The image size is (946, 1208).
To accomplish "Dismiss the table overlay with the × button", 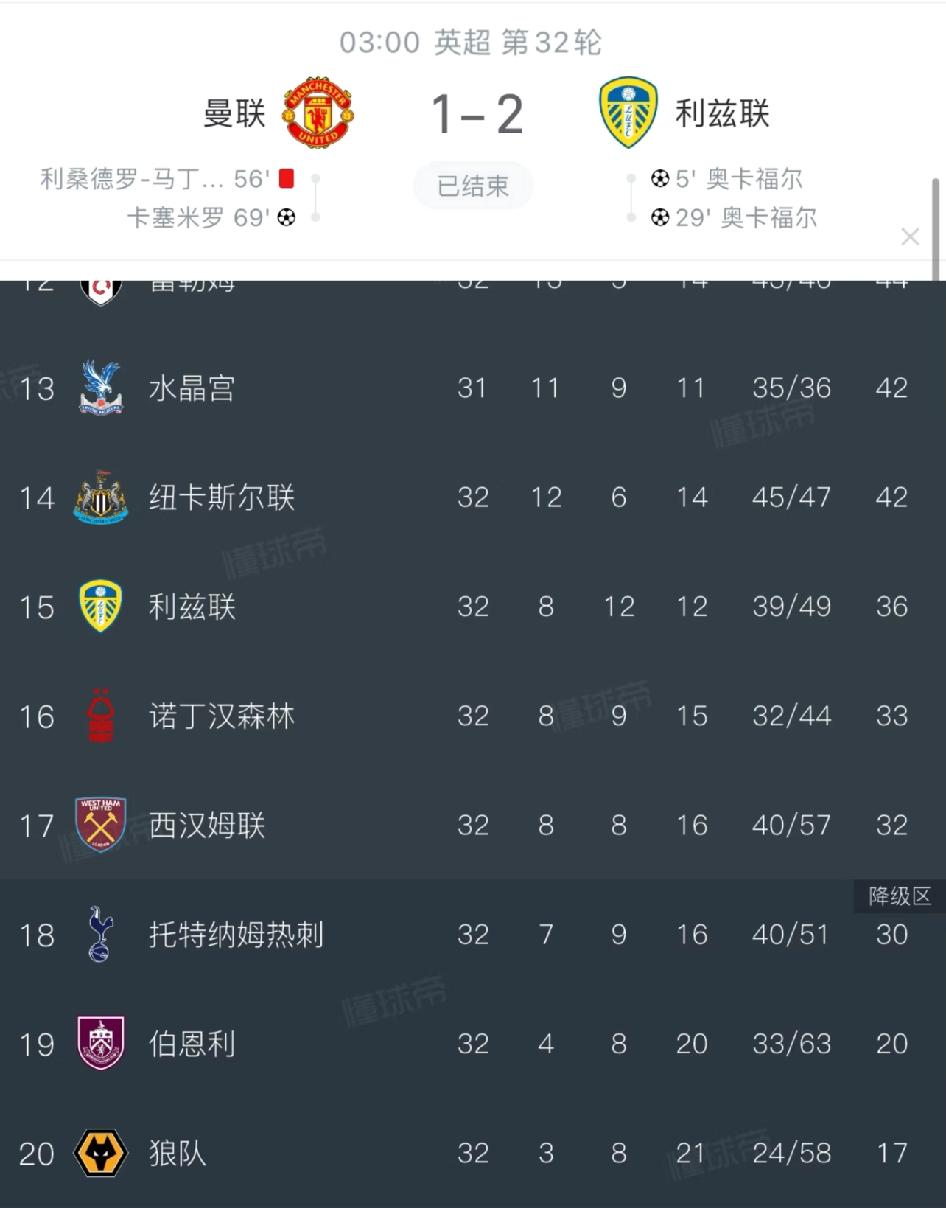I will pos(911,237).
